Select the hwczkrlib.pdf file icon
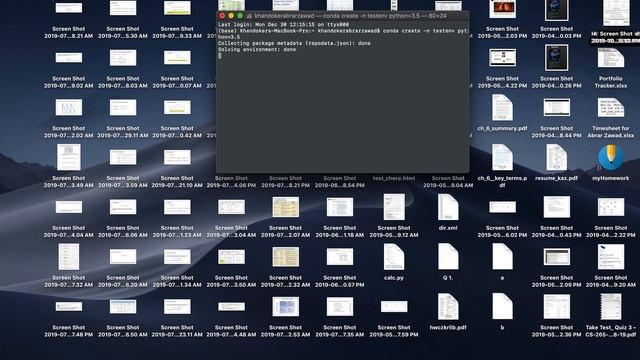 pos(448,307)
